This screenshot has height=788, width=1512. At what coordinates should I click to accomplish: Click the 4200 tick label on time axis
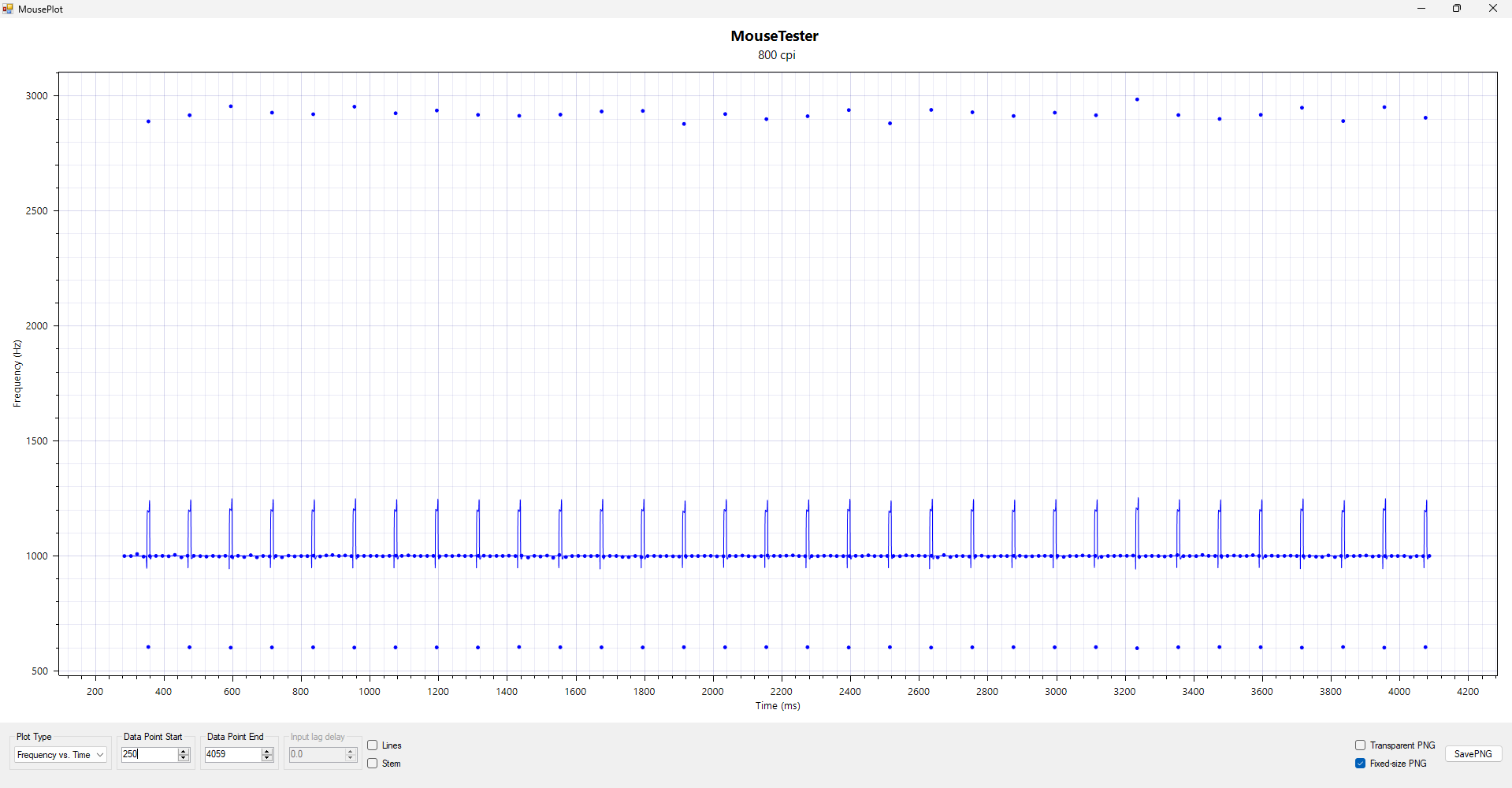pyautogui.click(x=1468, y=692)
